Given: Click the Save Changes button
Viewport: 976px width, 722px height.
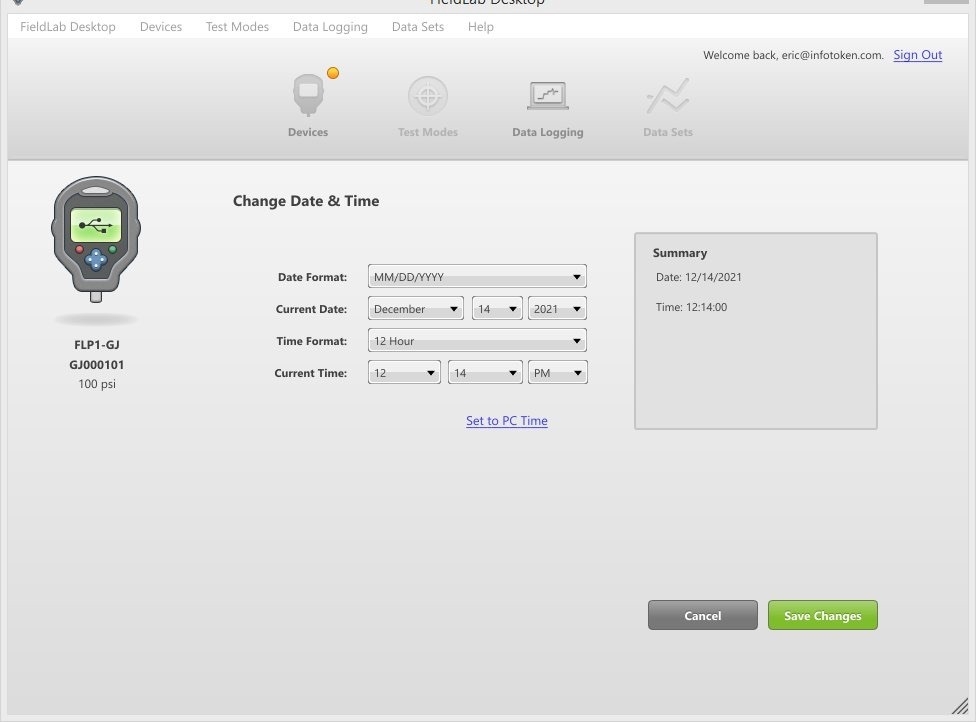Looking at the screenshot, I should click(822, 615).
